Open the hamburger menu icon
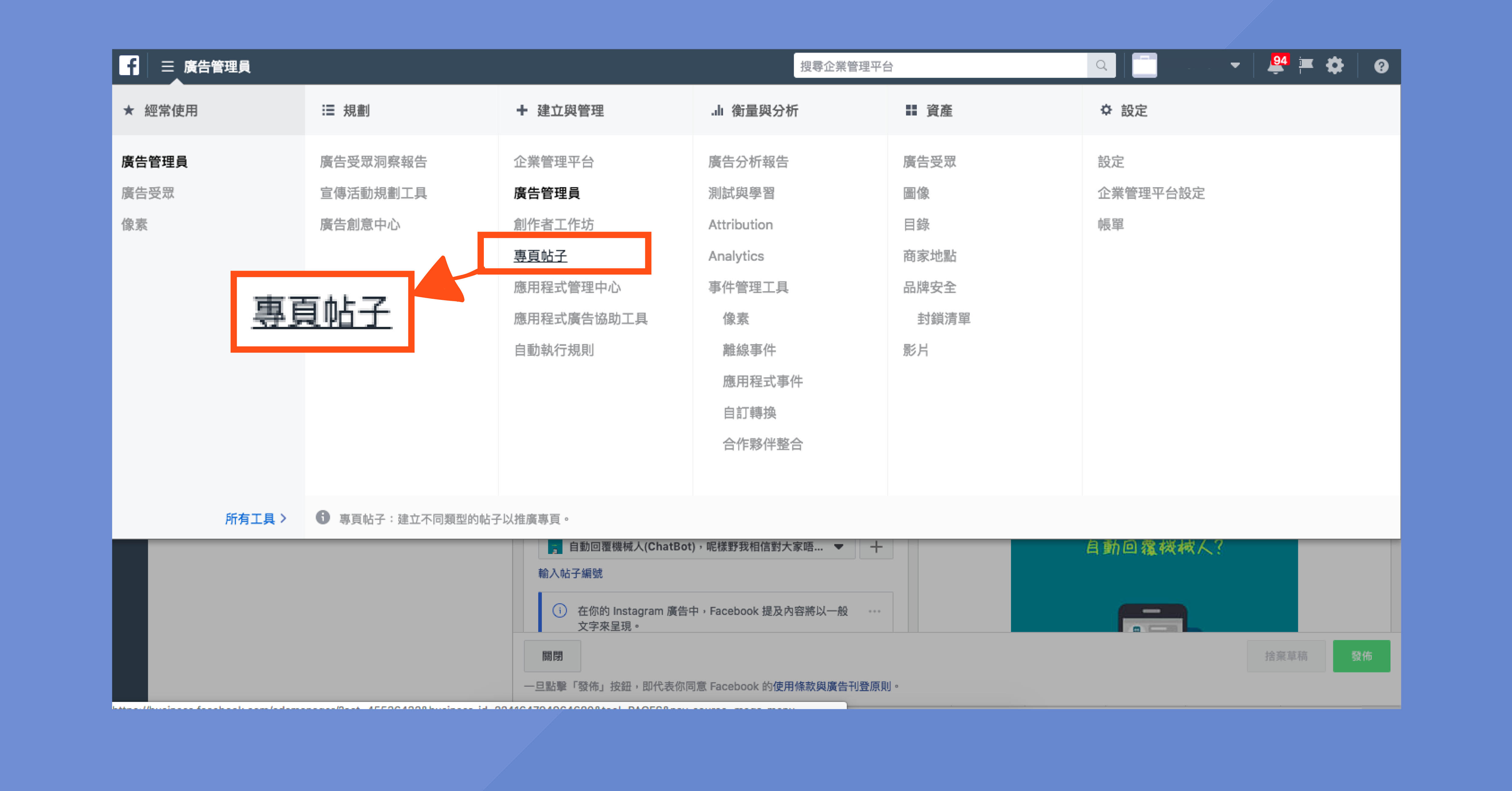1512x791 pixels. pyautogui.click(x=167, y=66)
